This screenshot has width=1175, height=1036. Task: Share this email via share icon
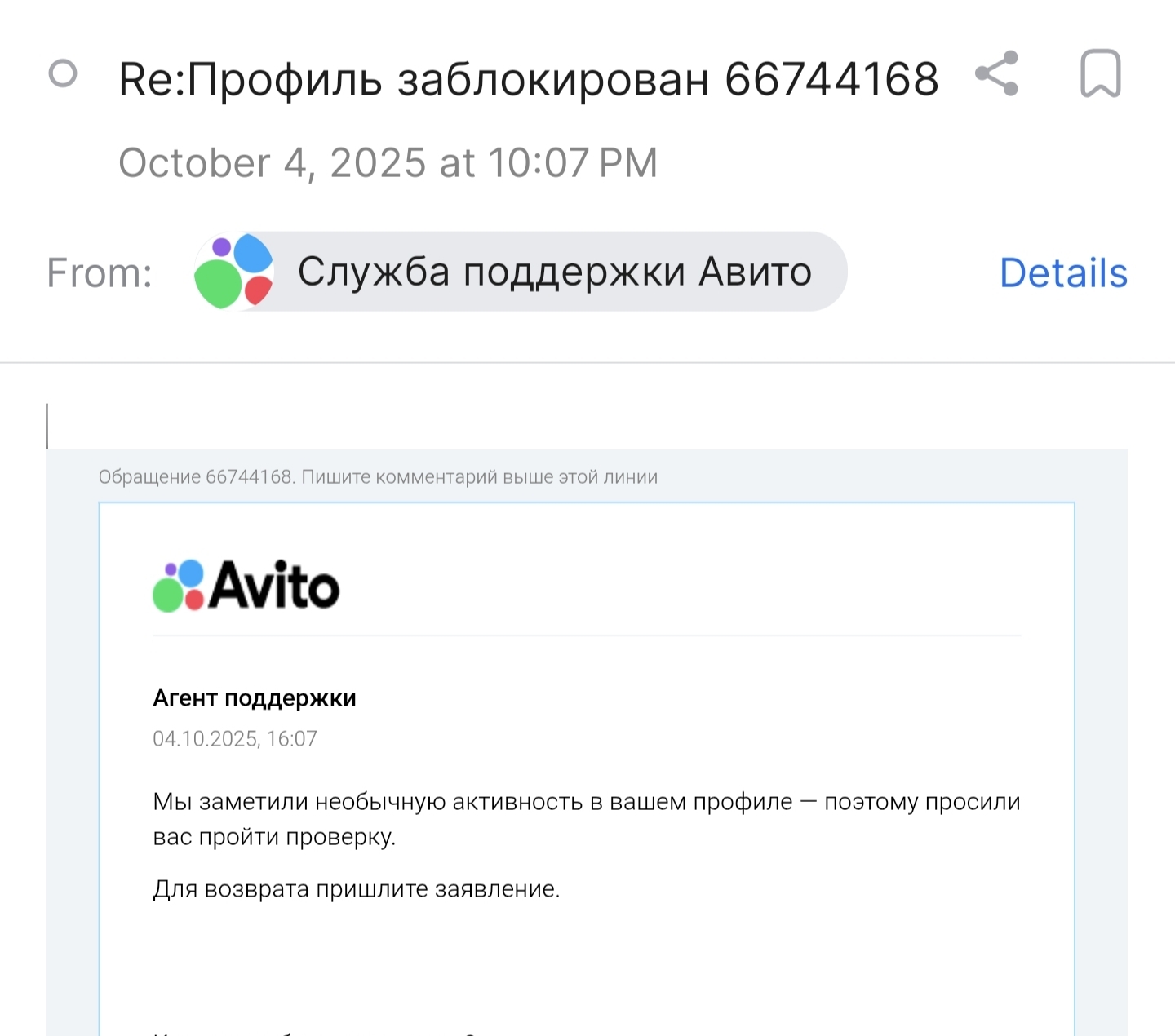tap(996, 74)
